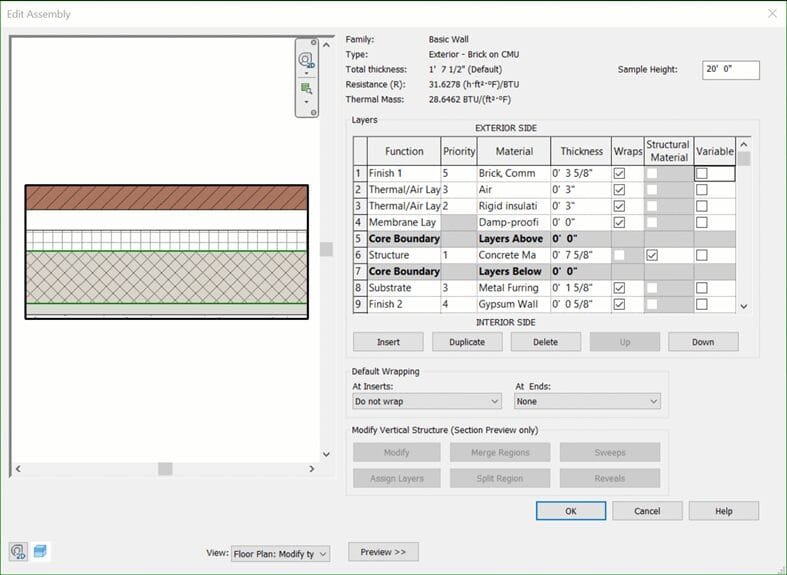Click the Sample Height input field
The height and width of the screenshot is (575, 787).
730,70
